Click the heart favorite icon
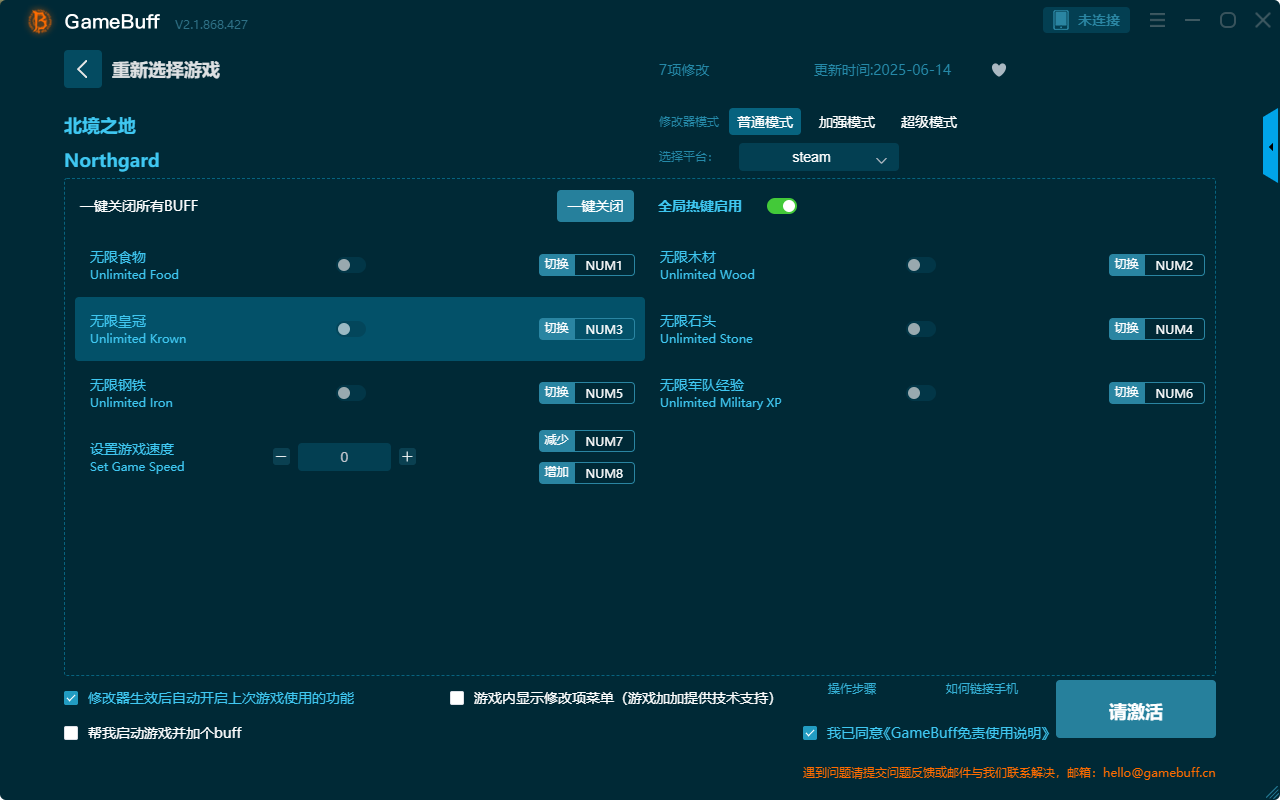Image resolution: width=1280 pixels, height=800 pixels. [x=999, y=70]
